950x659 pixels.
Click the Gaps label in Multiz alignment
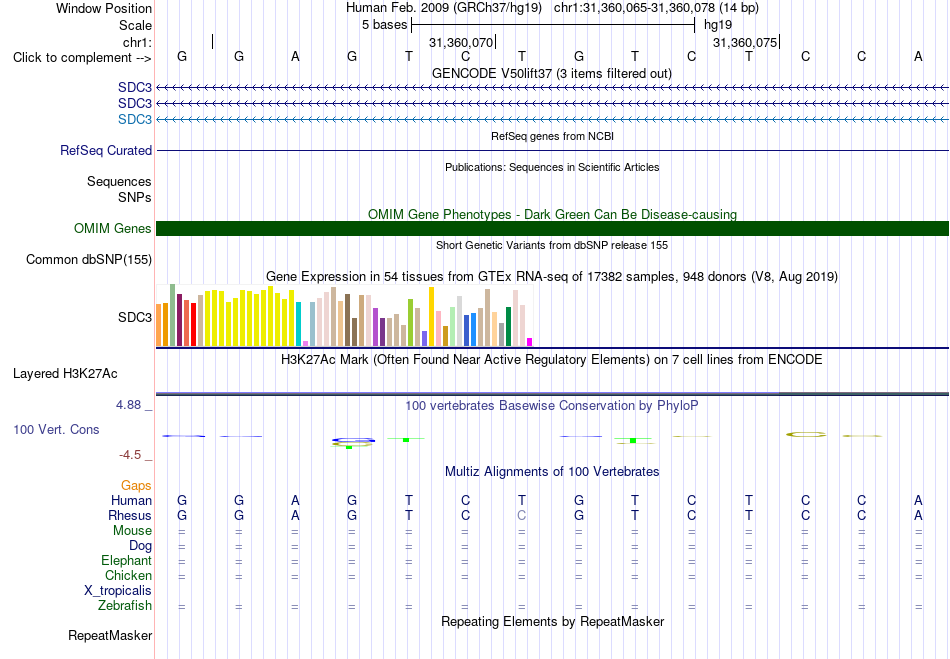[x=136, y=486]
